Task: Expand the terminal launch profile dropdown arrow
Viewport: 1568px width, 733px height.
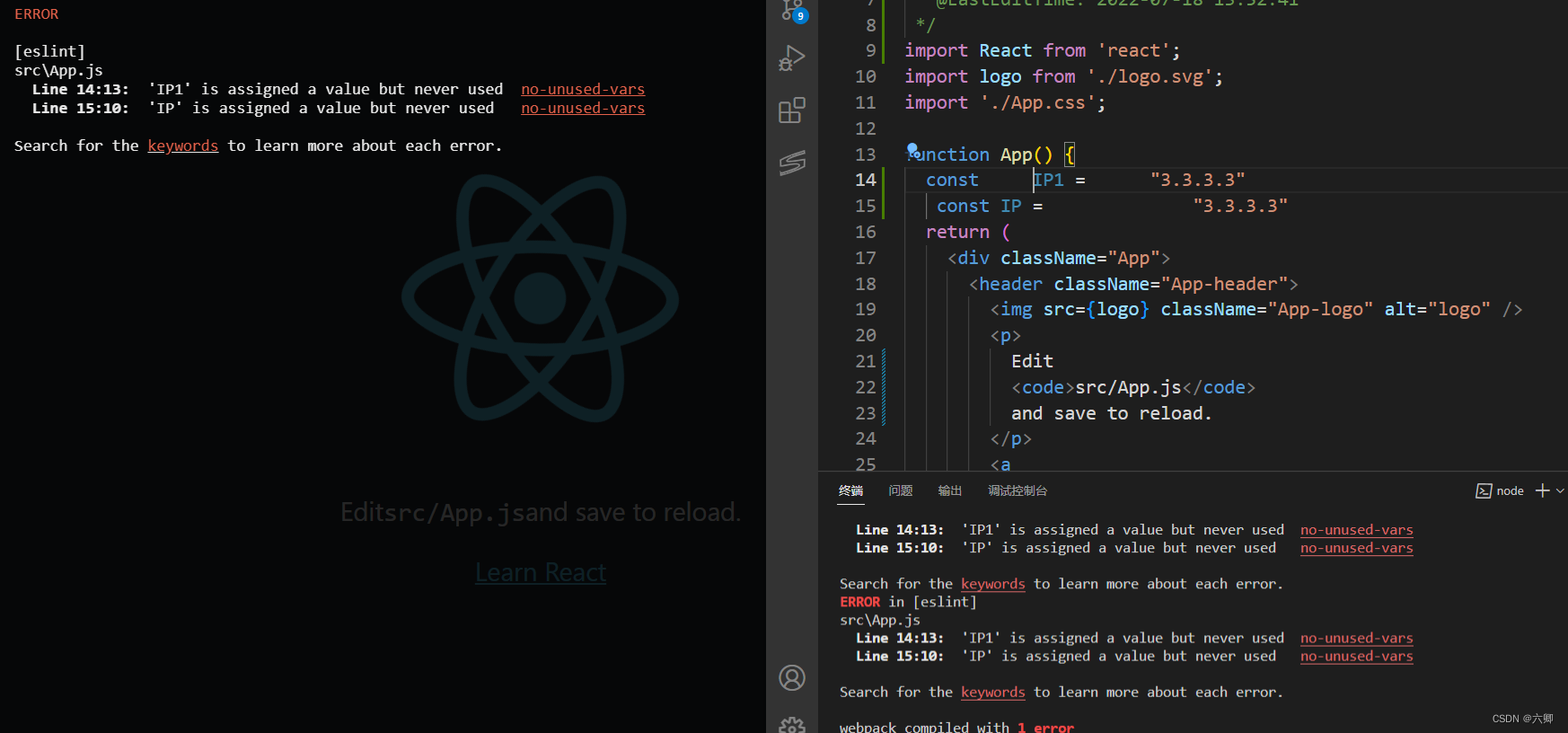Action: tap(1560, 490)
